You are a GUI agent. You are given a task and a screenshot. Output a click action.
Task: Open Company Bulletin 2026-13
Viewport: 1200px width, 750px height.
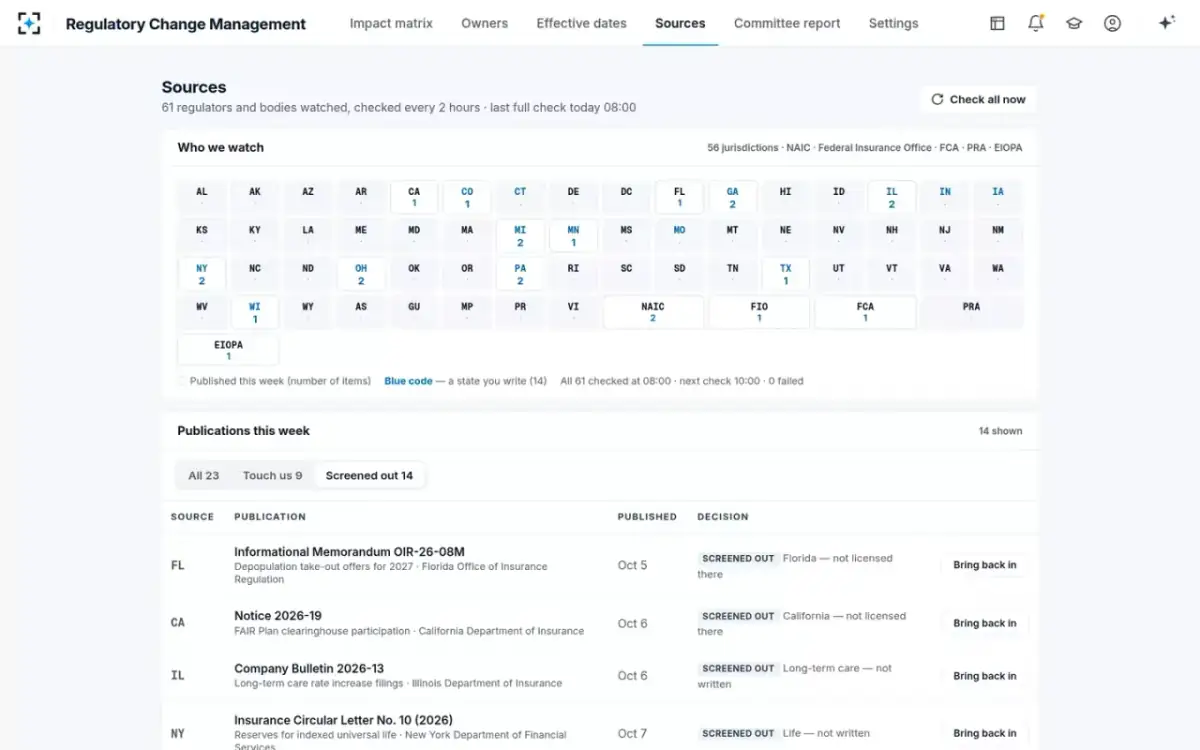[309, 669]
